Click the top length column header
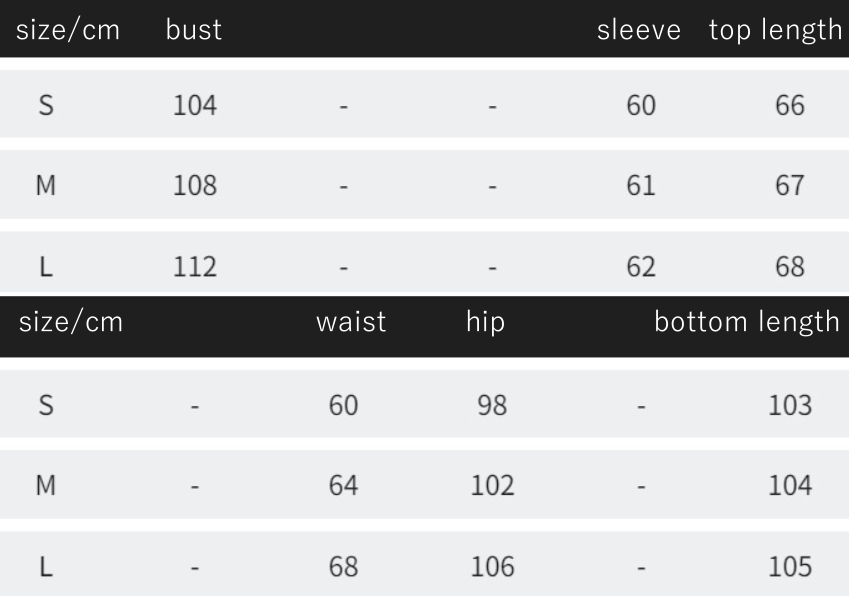The width and height of the screenshot is (849, 596). (x=775, y=30)
